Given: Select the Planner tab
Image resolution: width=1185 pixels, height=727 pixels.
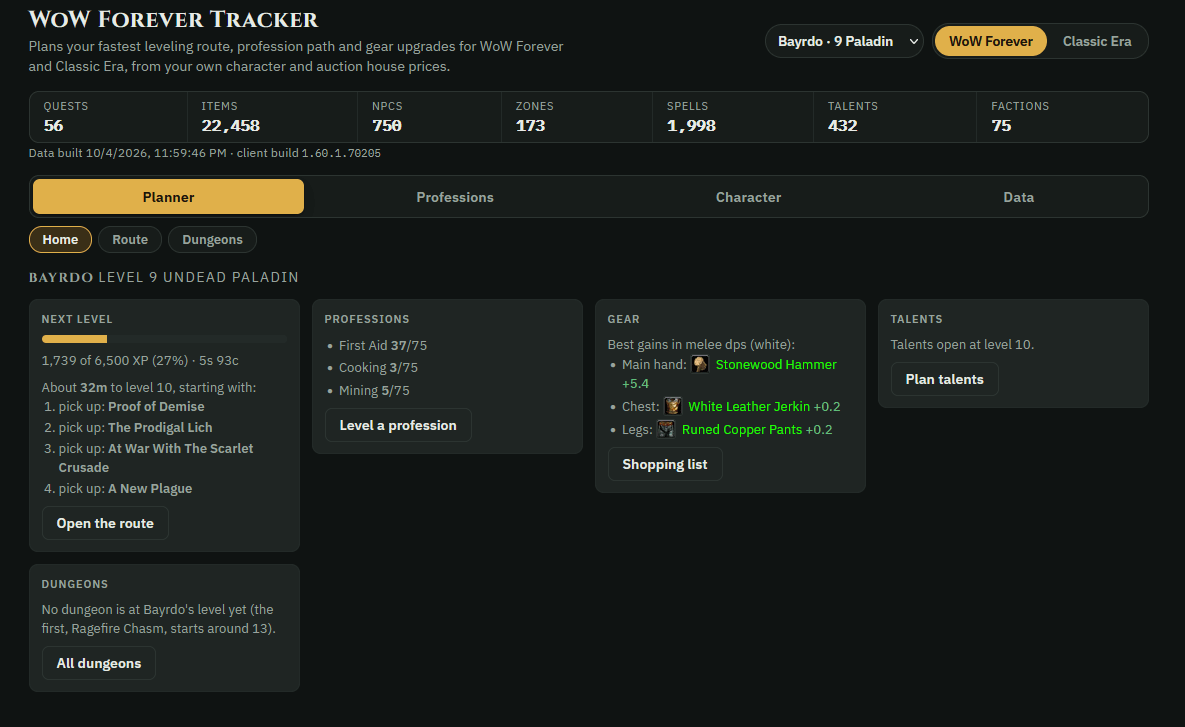Looking at the screenshot, I should 169,196.
